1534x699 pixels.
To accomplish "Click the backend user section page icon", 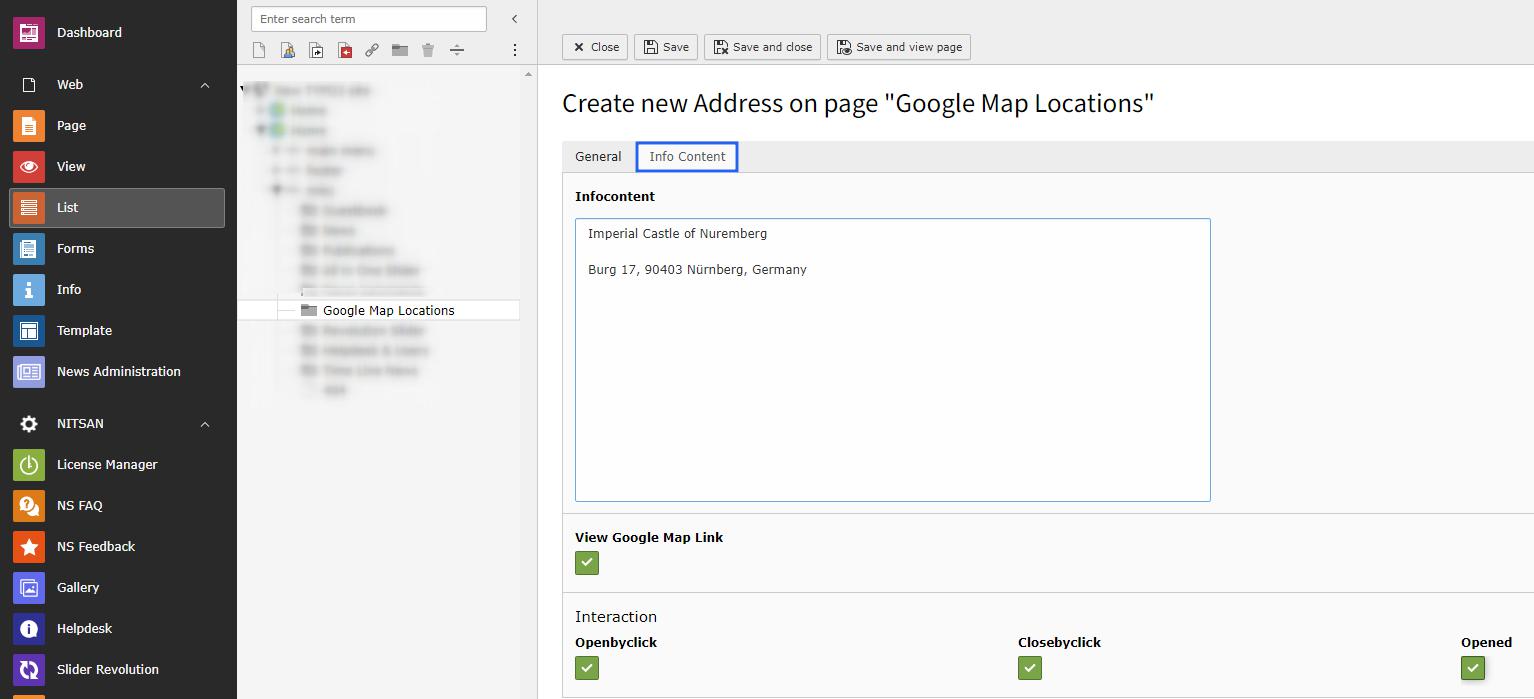I will [x=288, y=50].
